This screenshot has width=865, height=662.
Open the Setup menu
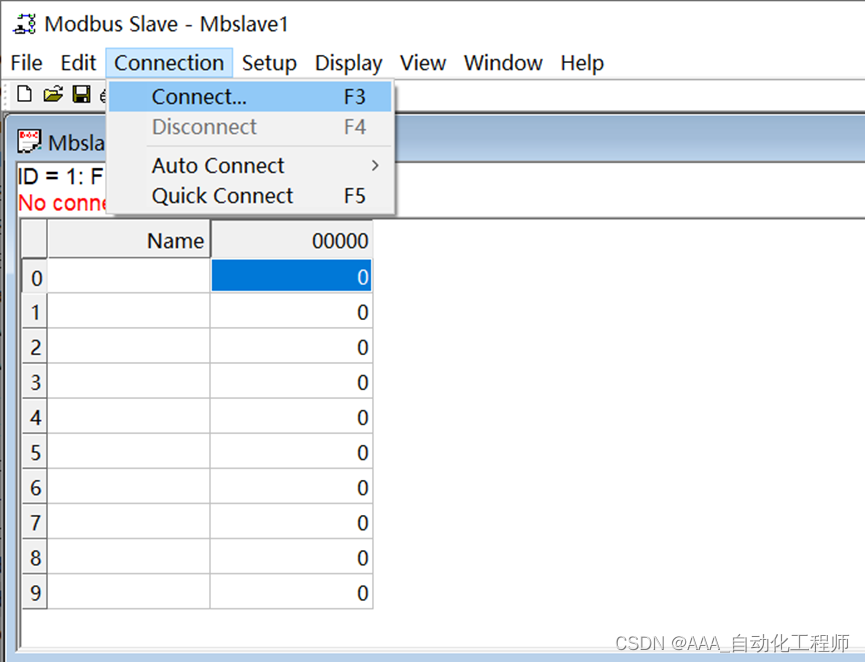[x=269, y=63]
